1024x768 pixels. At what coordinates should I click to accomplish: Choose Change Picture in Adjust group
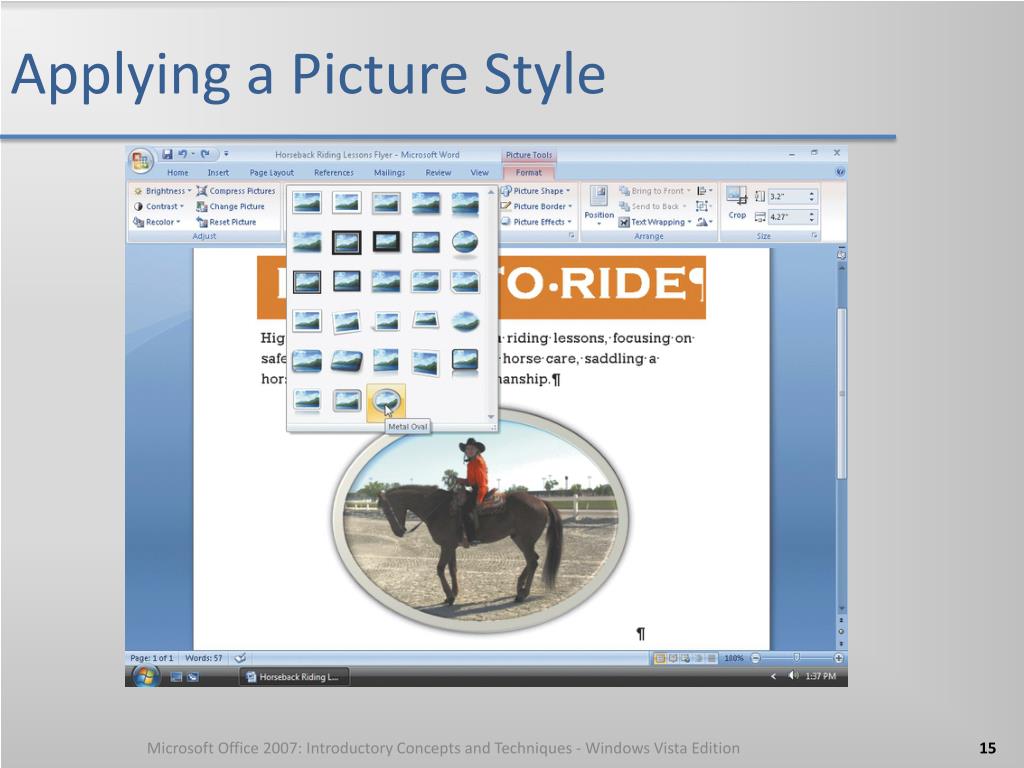[231, 206]
